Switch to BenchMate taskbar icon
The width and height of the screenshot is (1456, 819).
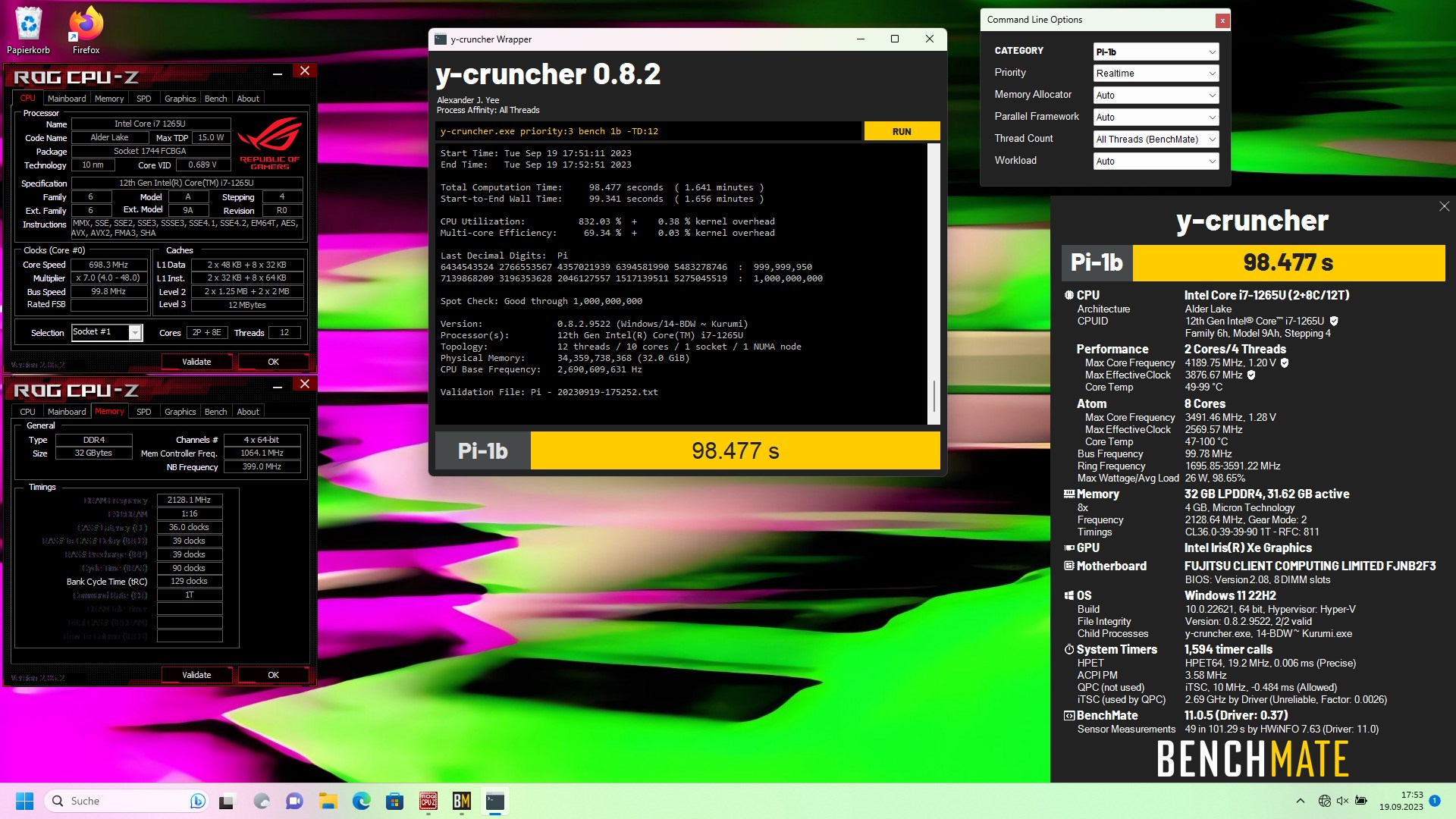click(461, 801)
